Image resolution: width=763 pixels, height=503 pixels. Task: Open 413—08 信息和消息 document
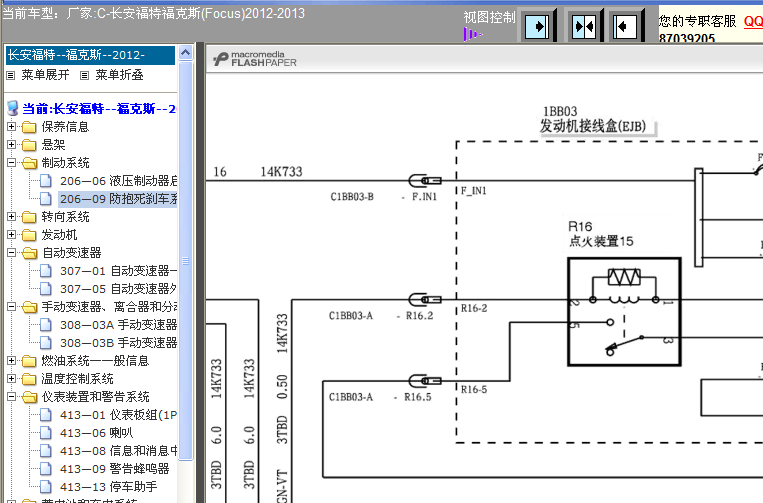118,451
